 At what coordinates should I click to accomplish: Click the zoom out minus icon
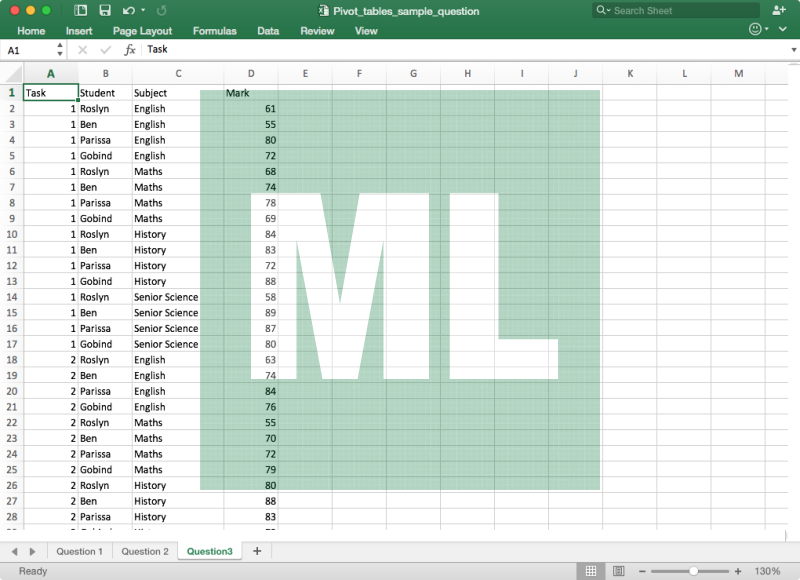coord(642,571)
